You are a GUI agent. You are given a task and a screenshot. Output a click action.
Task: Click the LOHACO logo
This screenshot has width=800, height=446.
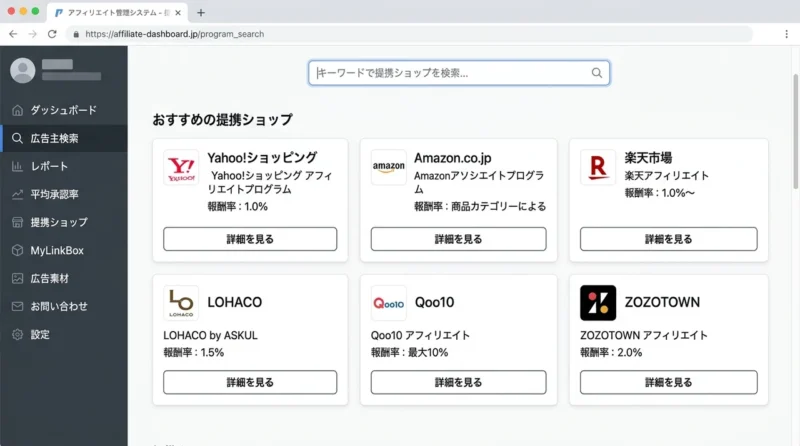(181, 303)
